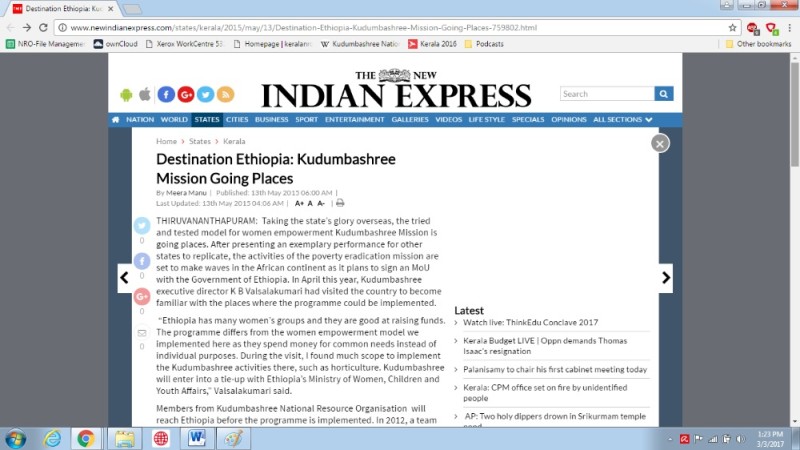Open File Explorer from the taskbar
The width and height of the screenshot is (800, 450).
tap(124, 439)
